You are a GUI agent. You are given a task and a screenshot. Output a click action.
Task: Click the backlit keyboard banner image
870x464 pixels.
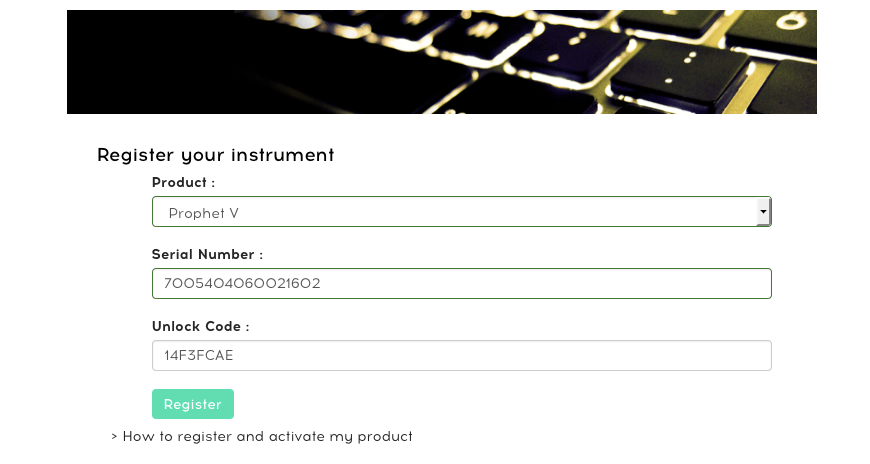pos(442,62)
